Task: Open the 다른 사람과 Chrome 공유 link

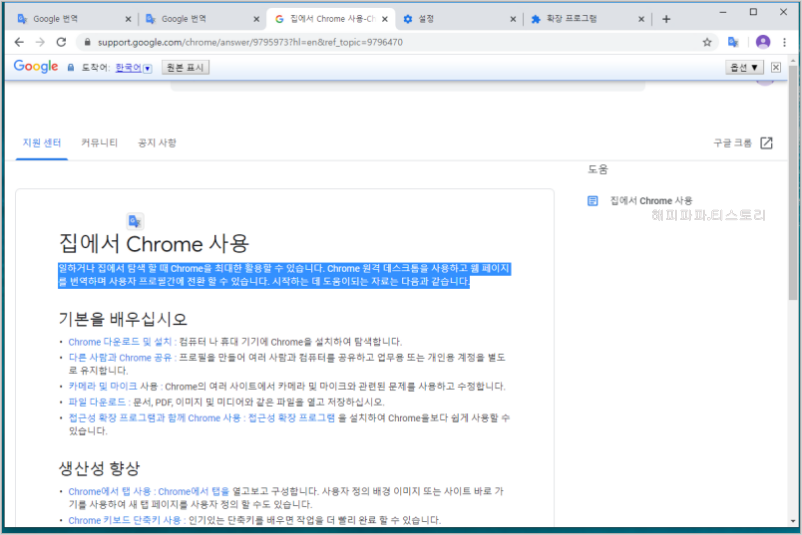Action: (x=120, y=358)
